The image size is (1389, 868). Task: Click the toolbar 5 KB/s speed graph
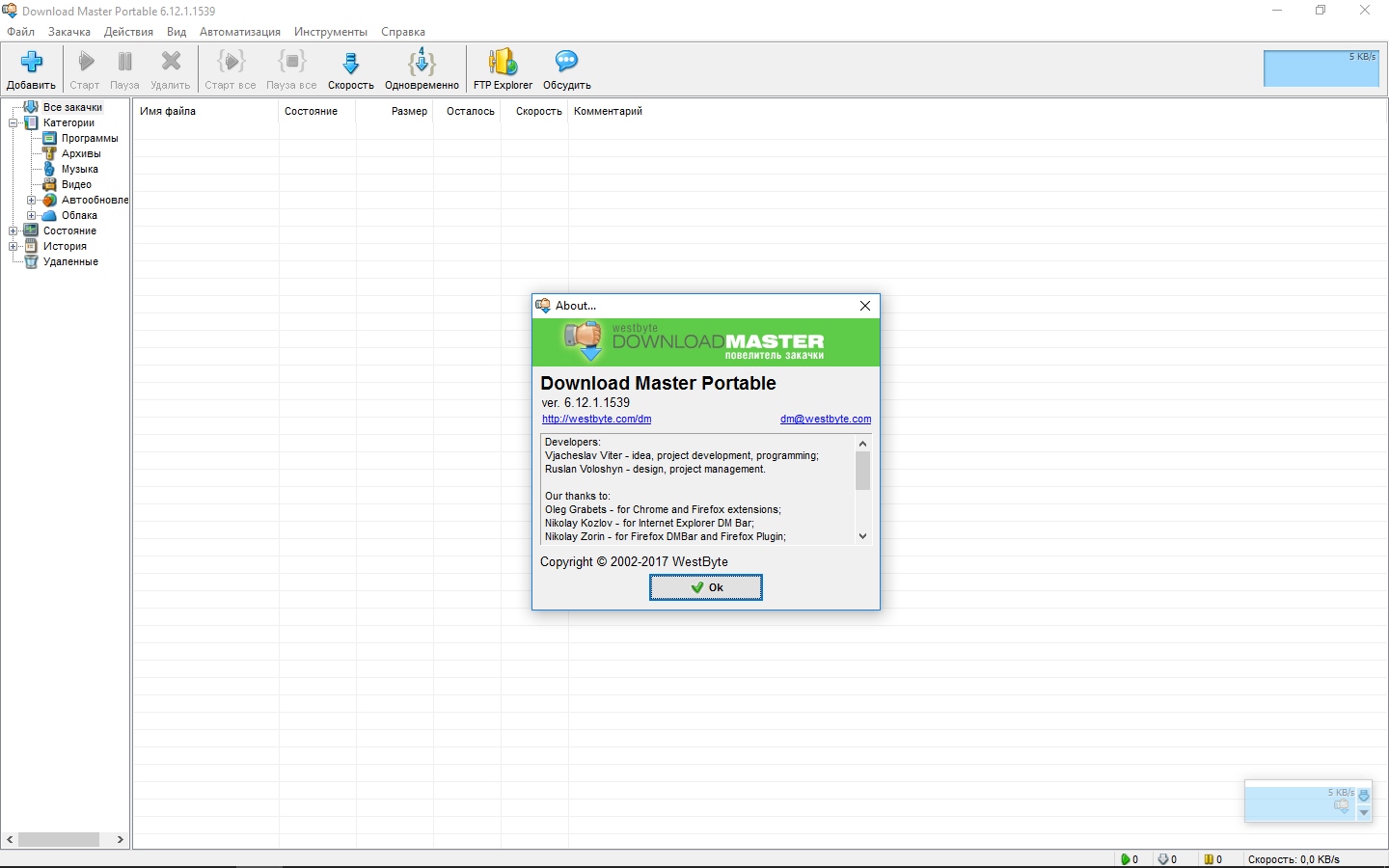[1321, 68]
